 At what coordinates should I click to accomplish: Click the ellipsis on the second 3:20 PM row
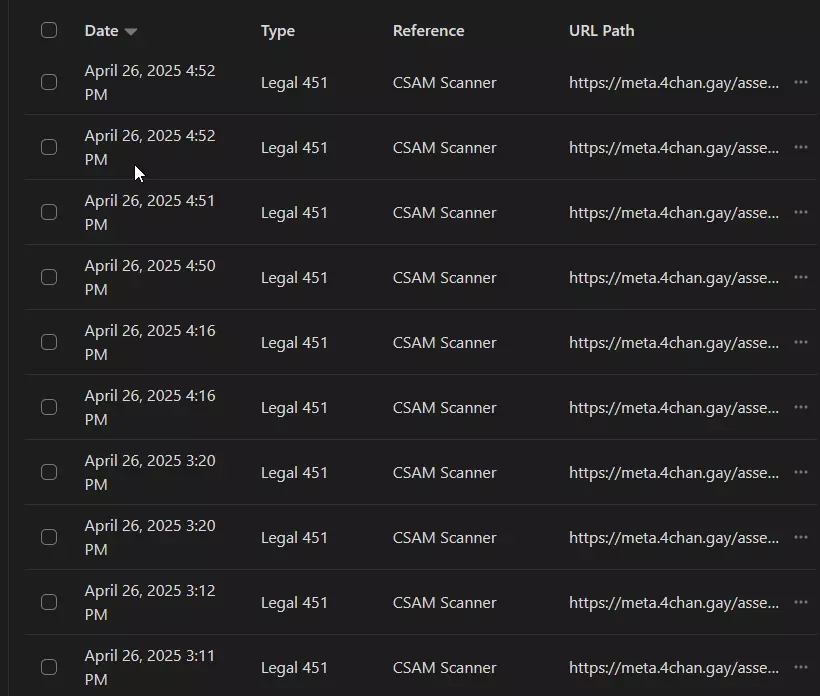(x=801, y=537)
